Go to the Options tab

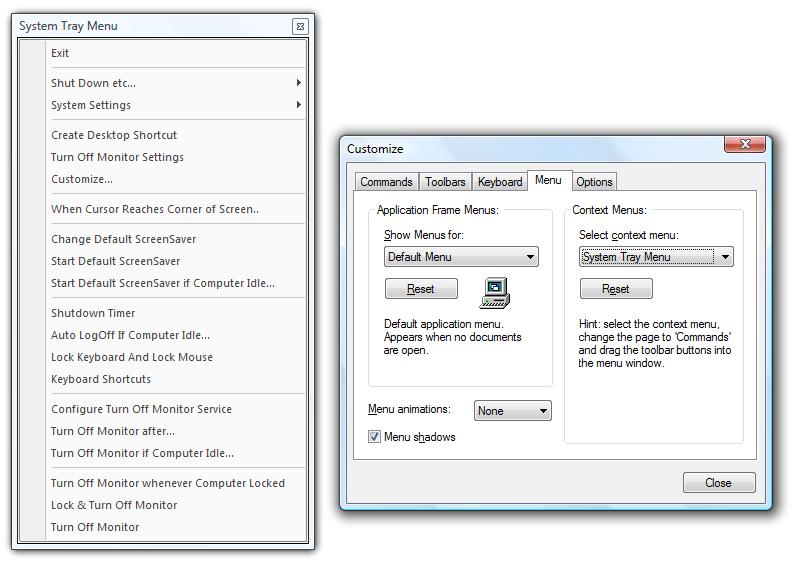tap(594, 182)
